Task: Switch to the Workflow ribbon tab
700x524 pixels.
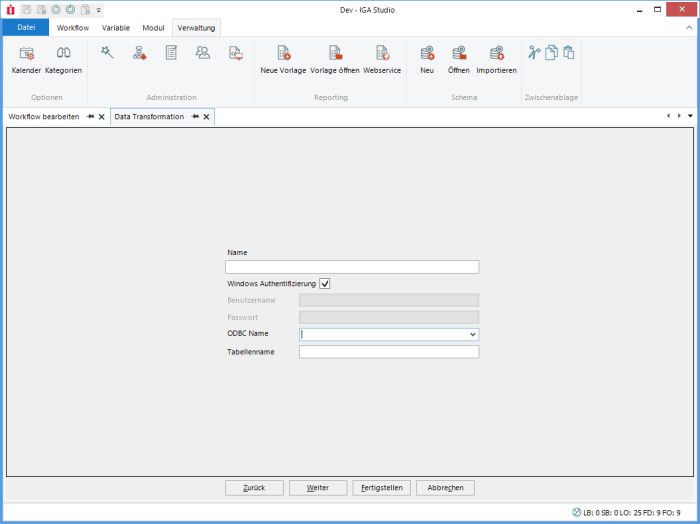Action: (x=72, y=28)
